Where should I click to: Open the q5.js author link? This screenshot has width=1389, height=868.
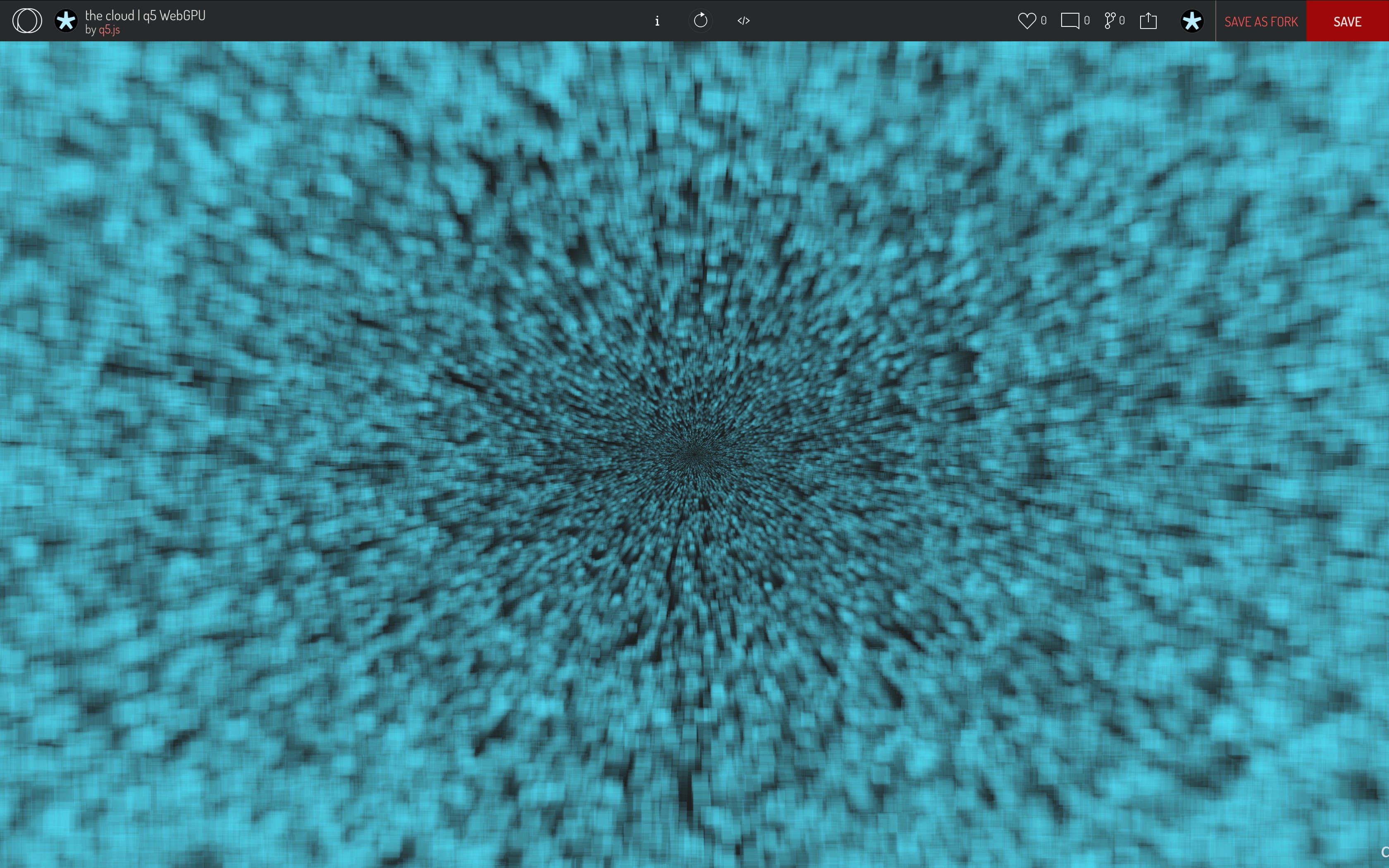click(109, 30)
